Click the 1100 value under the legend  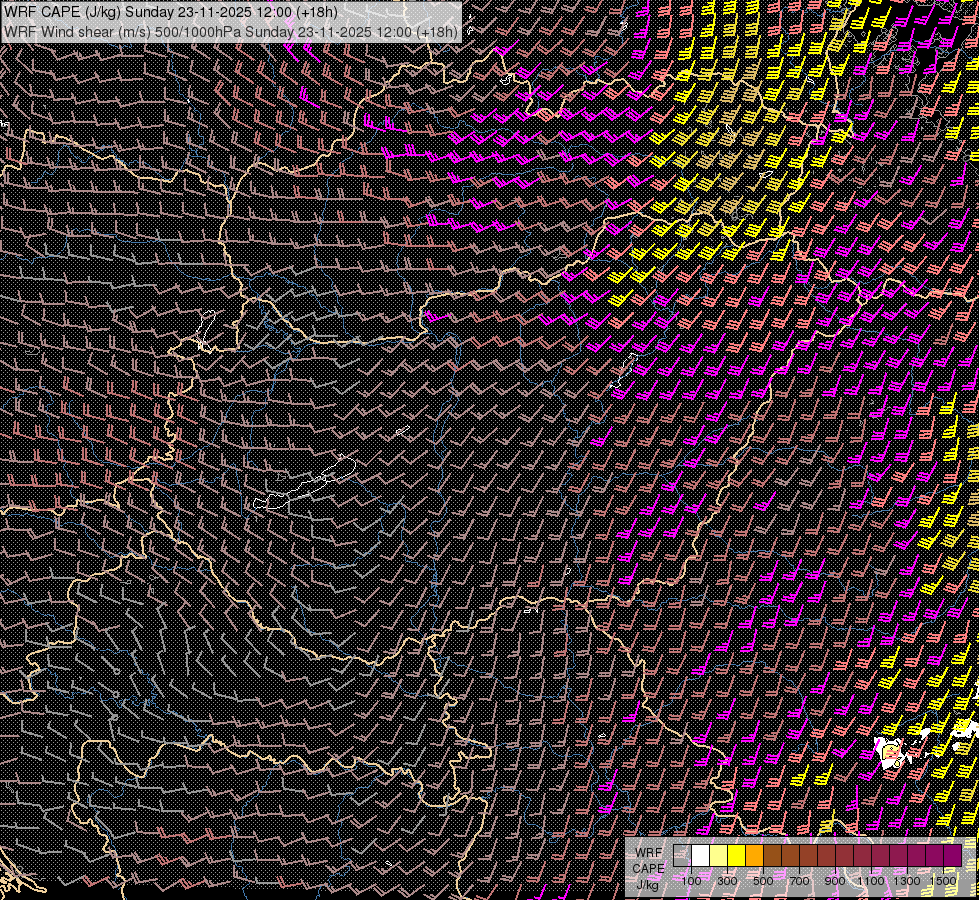(x=871, y=881)
